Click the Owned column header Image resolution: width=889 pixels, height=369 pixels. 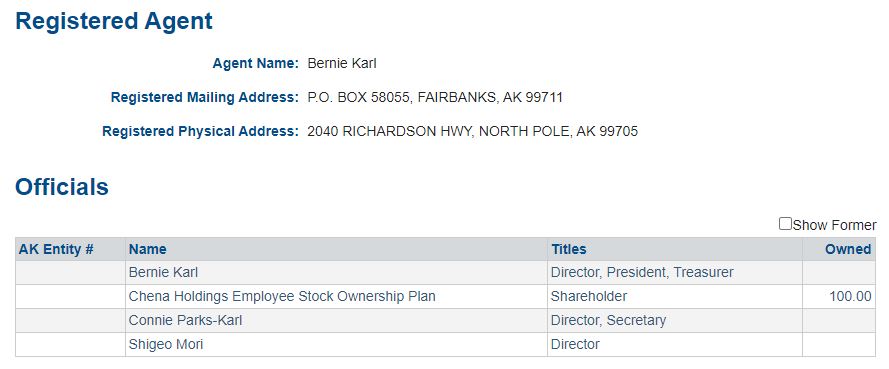(848, 249)
